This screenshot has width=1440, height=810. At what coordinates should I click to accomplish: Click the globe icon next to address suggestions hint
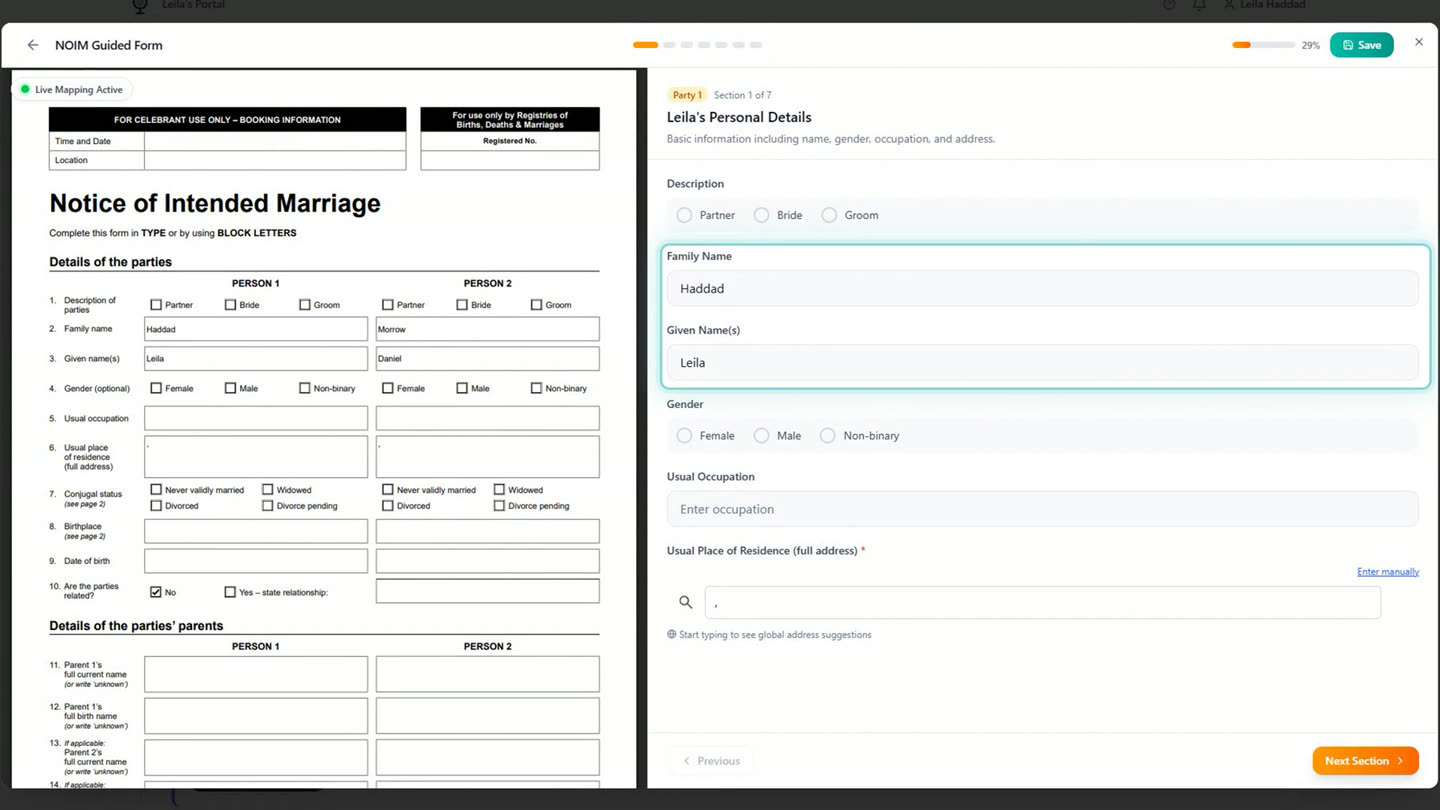point(672,634)
